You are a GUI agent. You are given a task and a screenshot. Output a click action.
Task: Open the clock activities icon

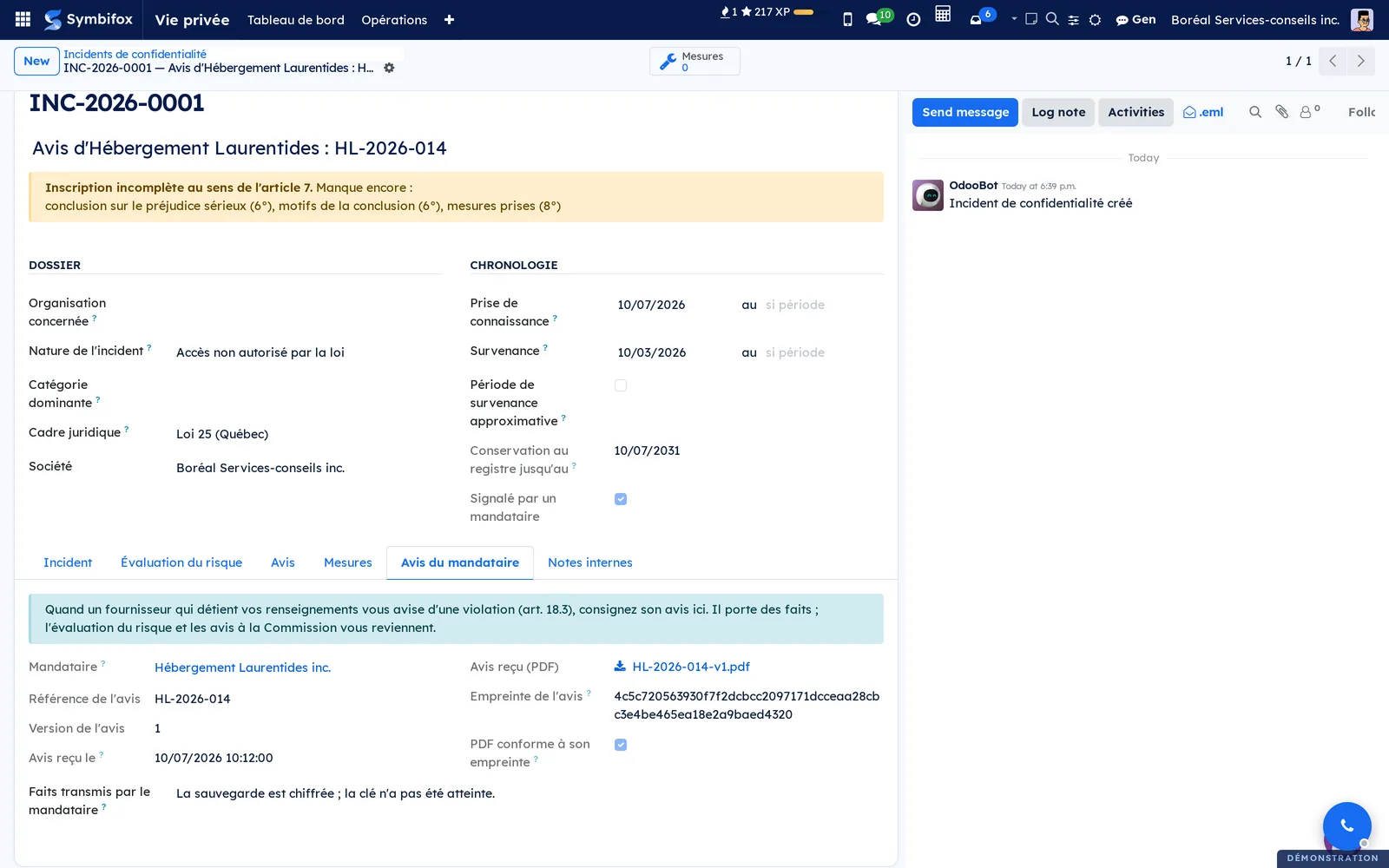point(913,19)
